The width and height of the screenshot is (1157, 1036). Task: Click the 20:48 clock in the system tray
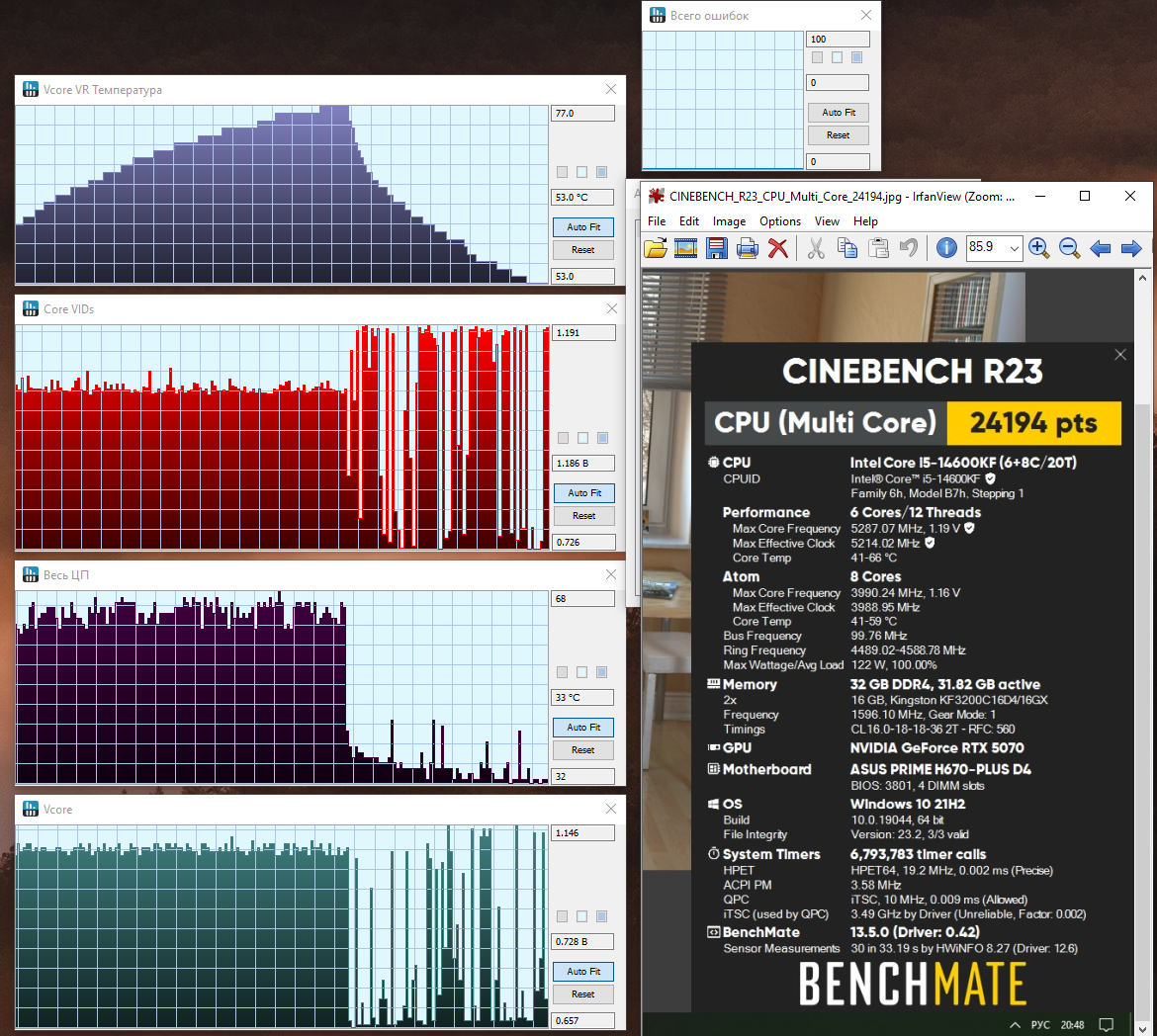(x=1072, y=1025)
